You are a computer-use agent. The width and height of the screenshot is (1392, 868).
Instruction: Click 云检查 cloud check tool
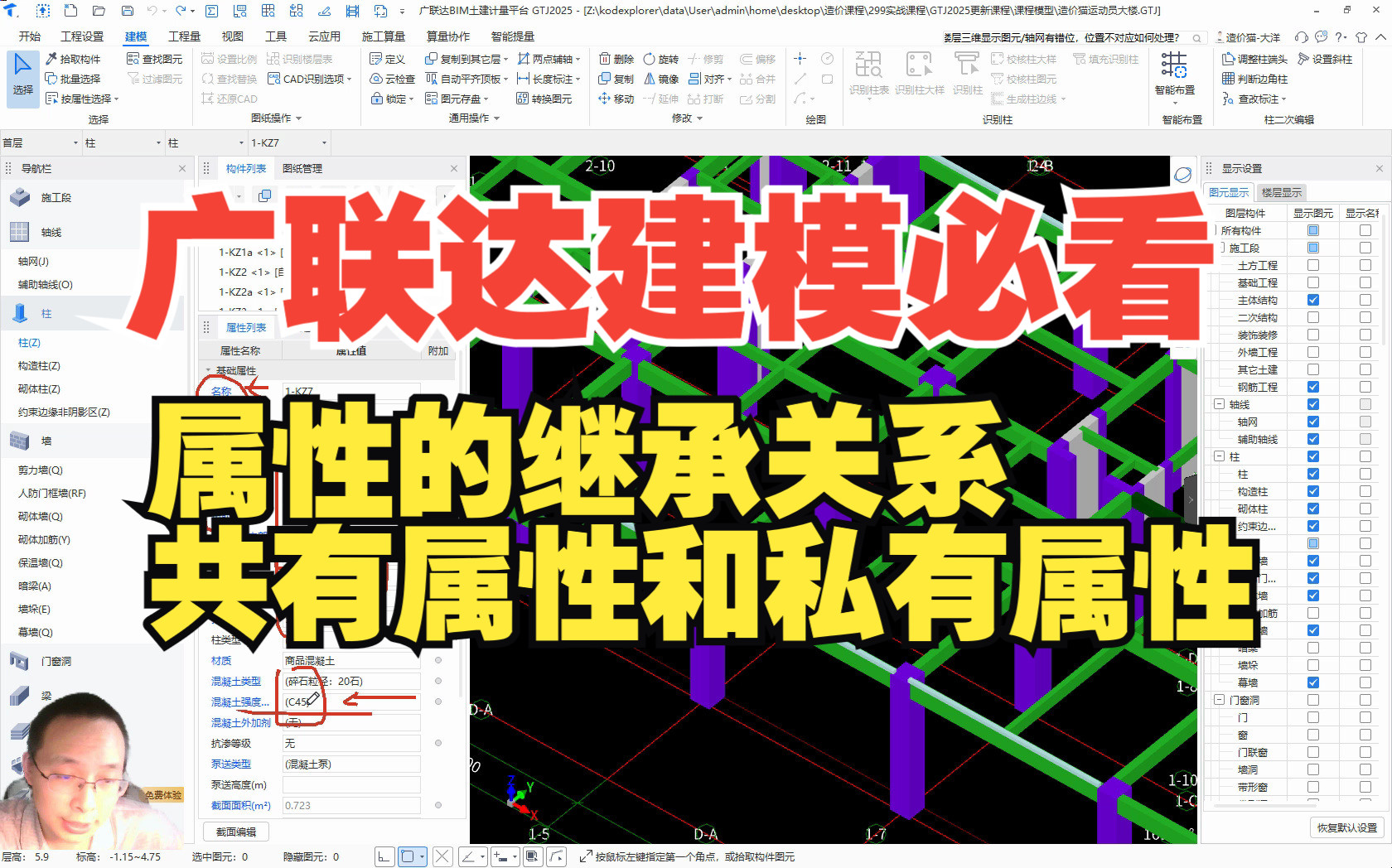(x=392, y=79)
